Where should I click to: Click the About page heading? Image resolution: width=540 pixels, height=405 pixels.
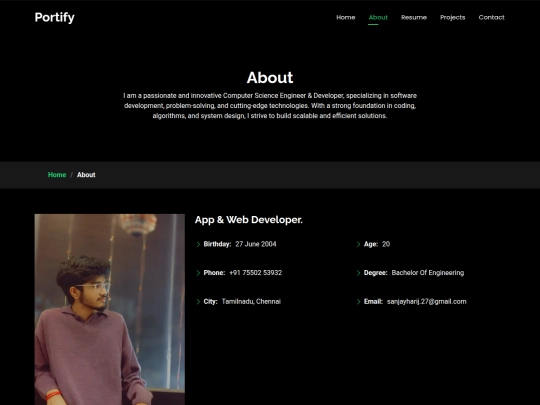point(270,77)
